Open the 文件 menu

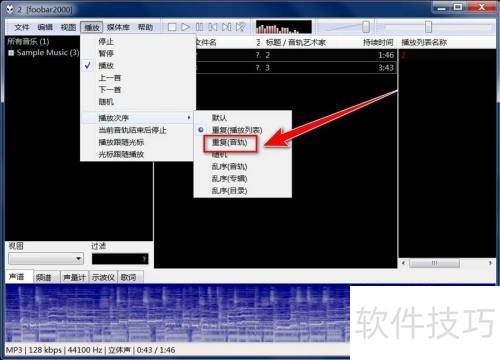click(22, 27)
